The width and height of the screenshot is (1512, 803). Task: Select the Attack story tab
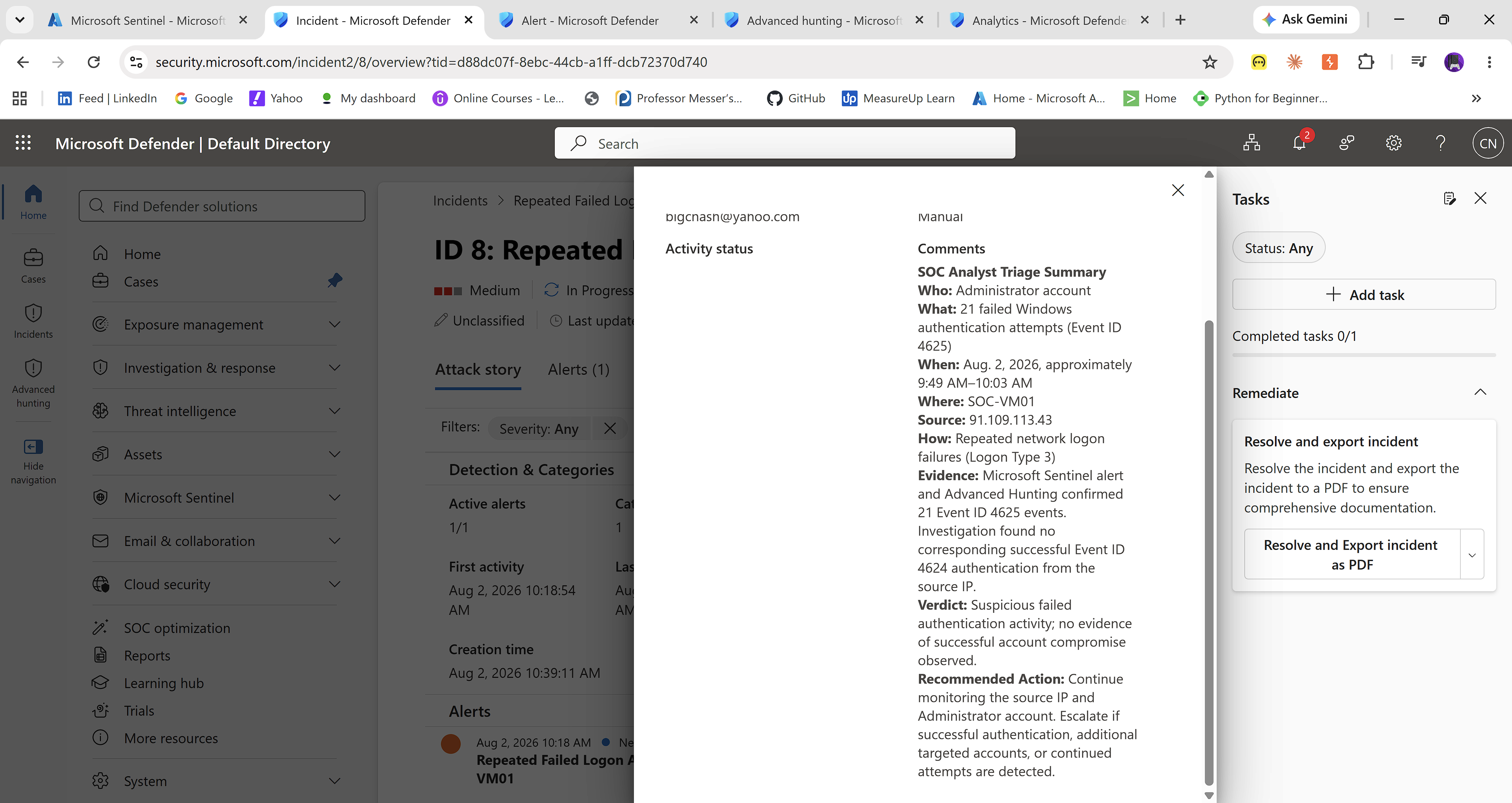[x=478, y=369]
